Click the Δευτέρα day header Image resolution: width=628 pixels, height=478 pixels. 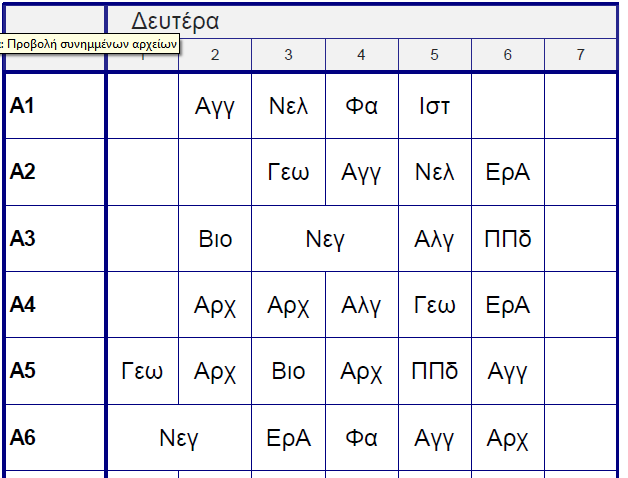click(175, 21)
